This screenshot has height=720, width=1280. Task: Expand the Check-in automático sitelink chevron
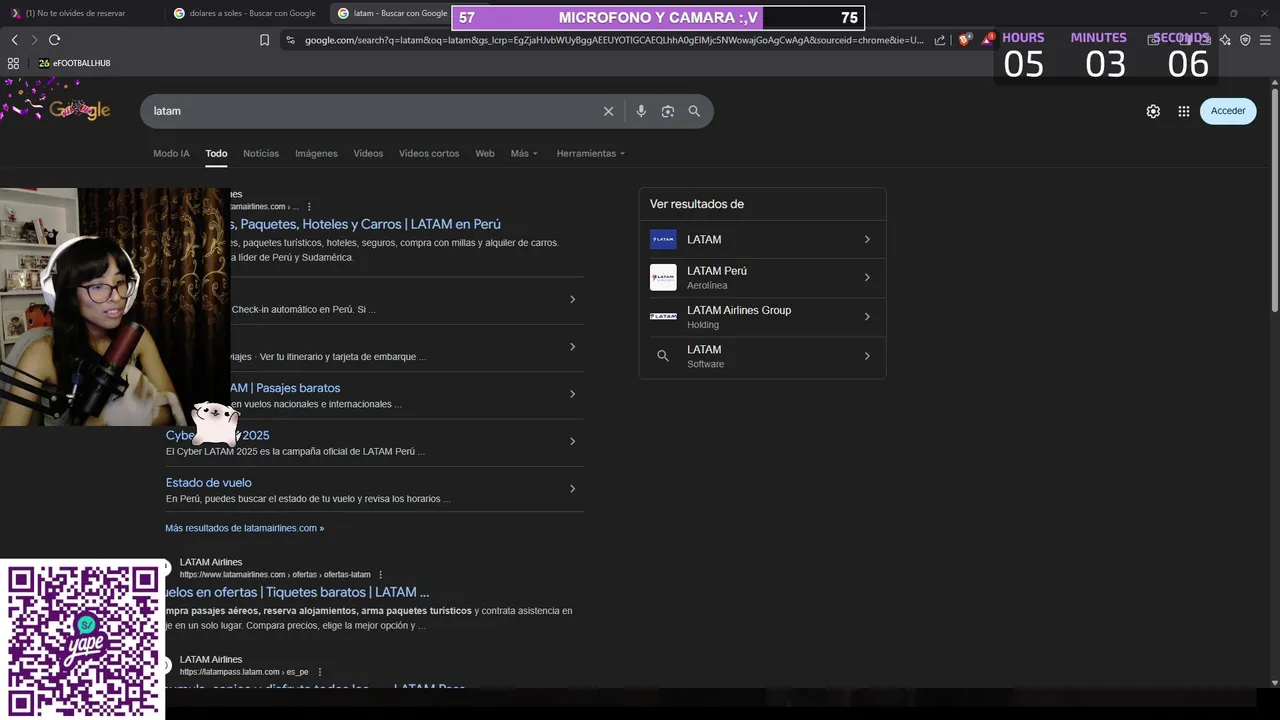[572, 299]
